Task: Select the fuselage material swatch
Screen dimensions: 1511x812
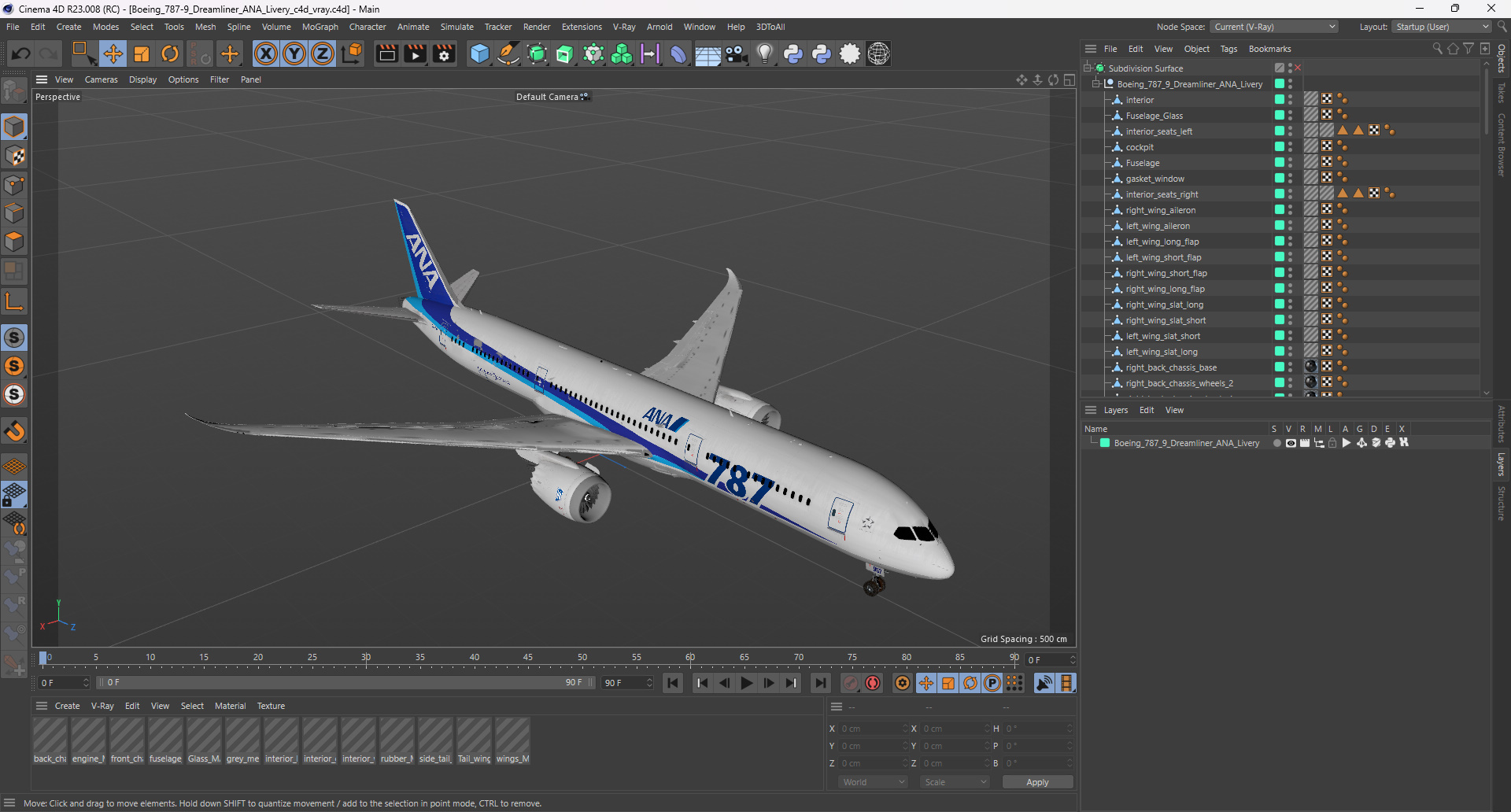Action: click(x=165, y=741)
